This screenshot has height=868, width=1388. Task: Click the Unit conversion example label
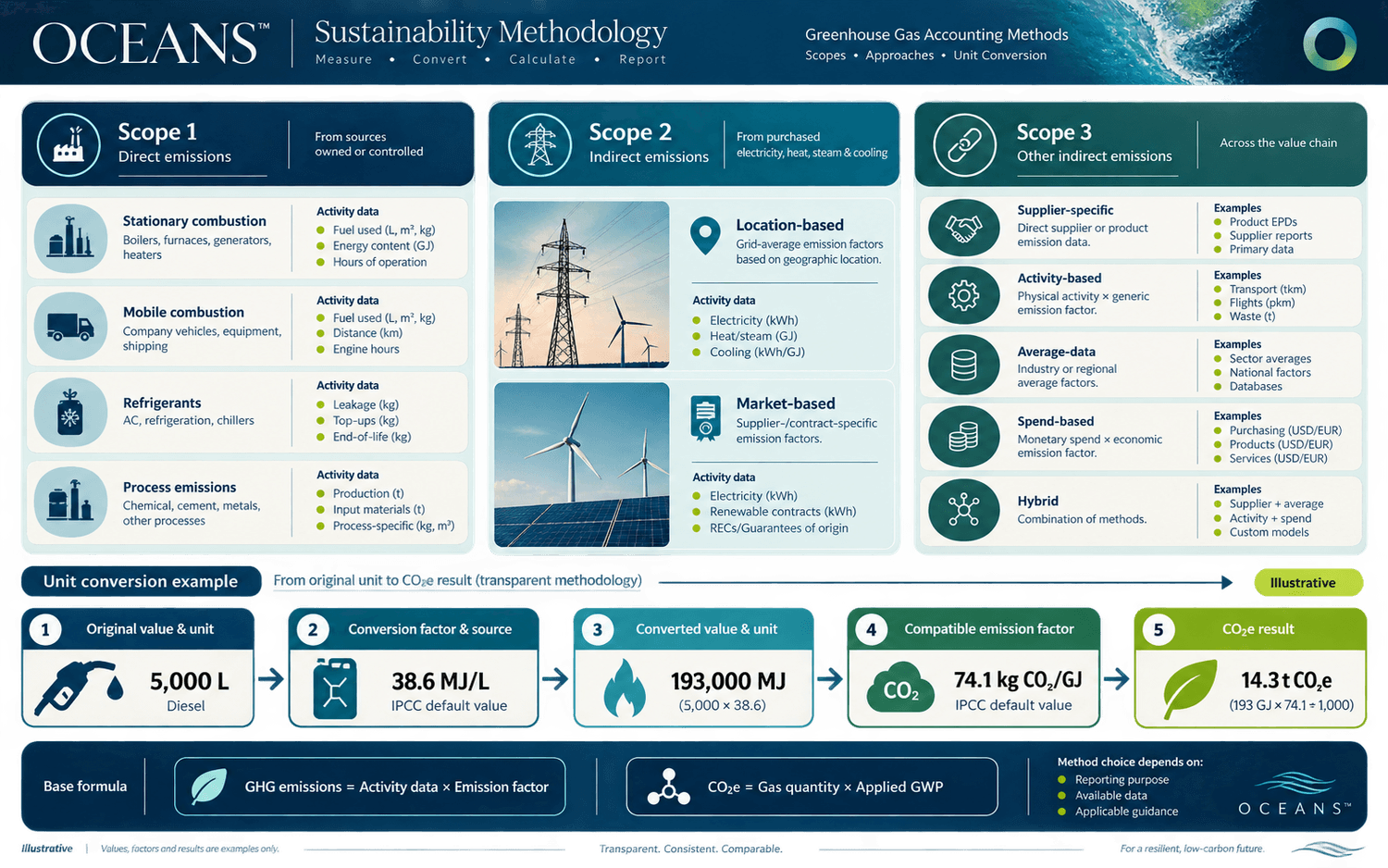point(141,581)
